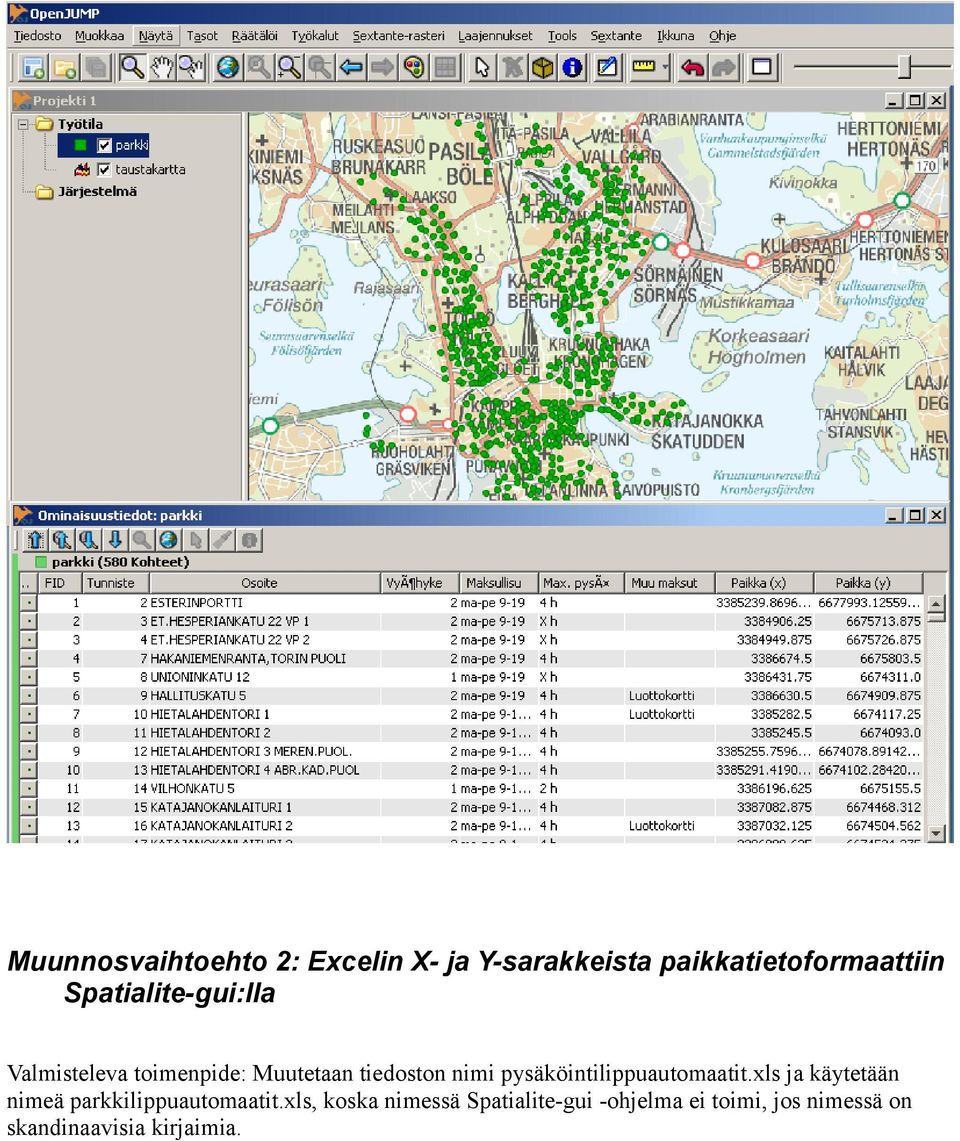Viewport: 960px width, 1141px height.
Task: Open the Räätälöi menu
Action: point(254,36)
